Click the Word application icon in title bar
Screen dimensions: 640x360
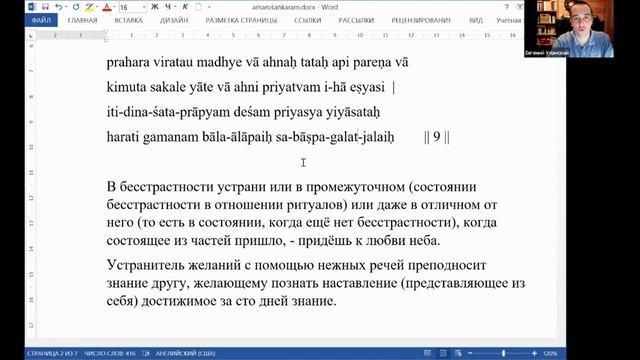pos(32,7)
